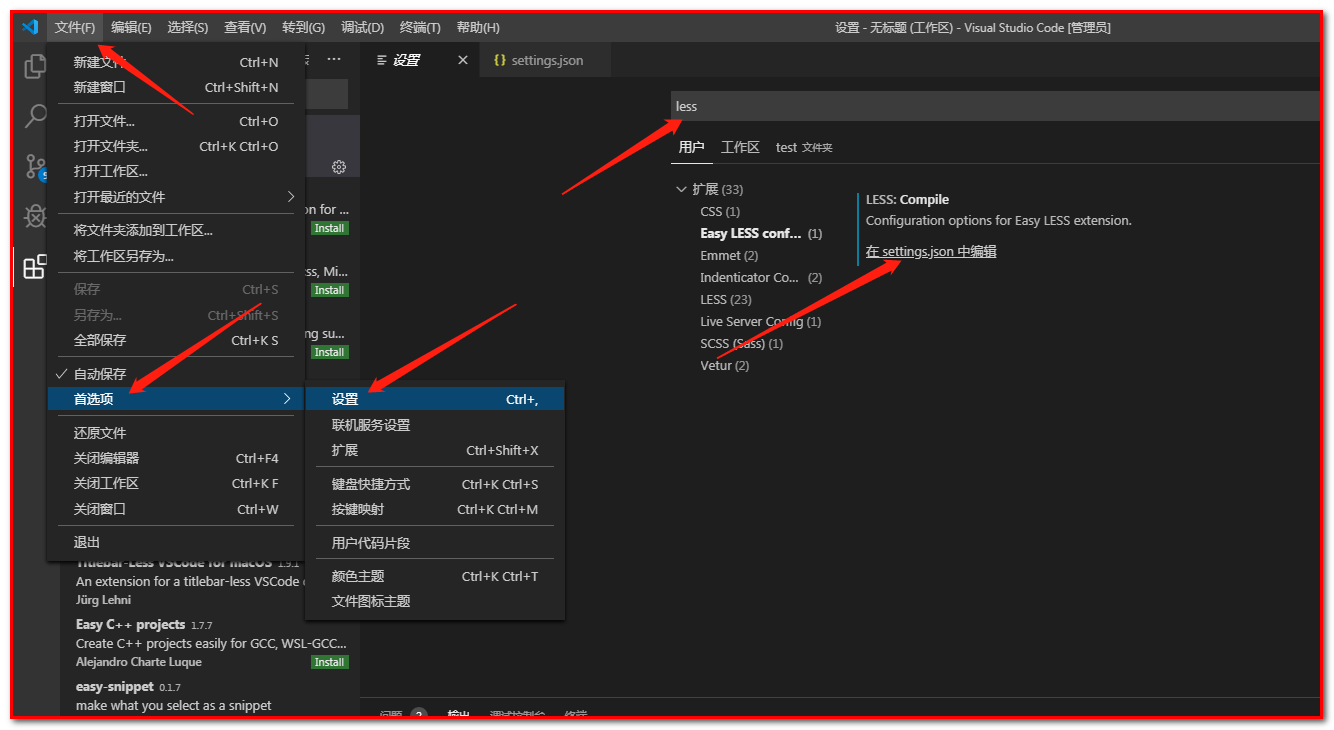1334x730 pixels.
Task: Select 将工作区另存为... menu entry
Action: click(x=176, y=256)
